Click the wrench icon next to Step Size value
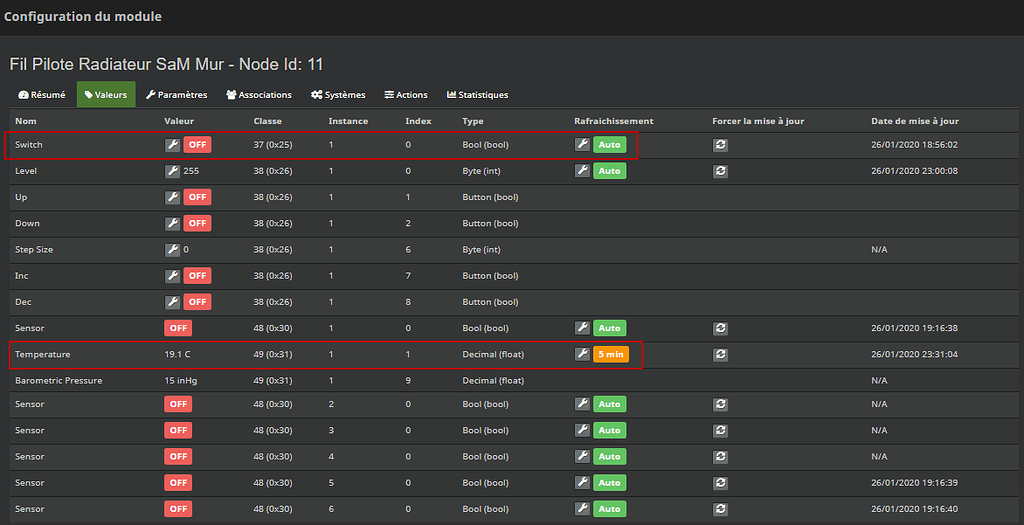Image resolution: width=1024 pixels, height=525 pixels. point(172,249)
